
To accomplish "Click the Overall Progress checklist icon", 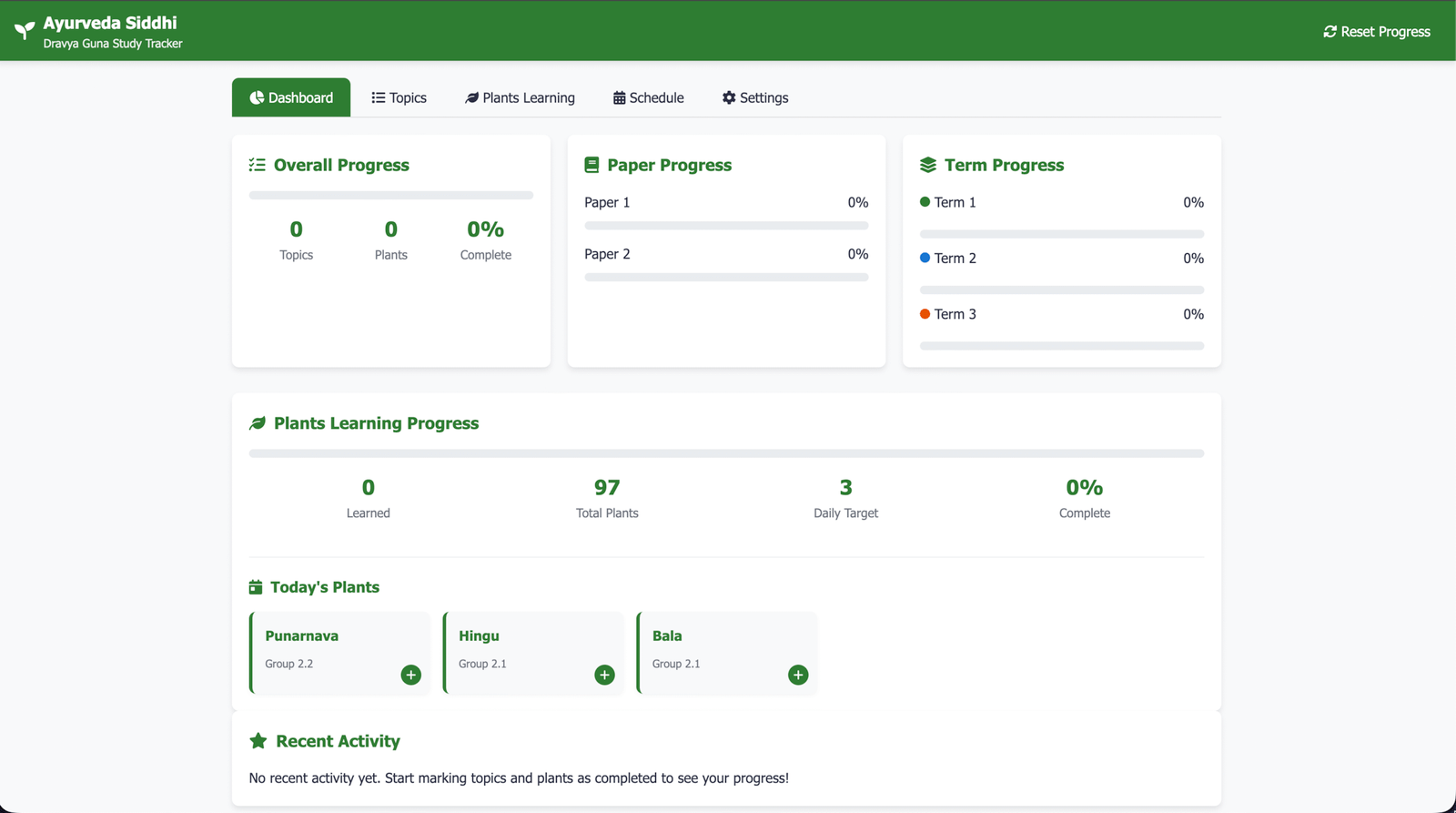I will (x=258, y=165).
